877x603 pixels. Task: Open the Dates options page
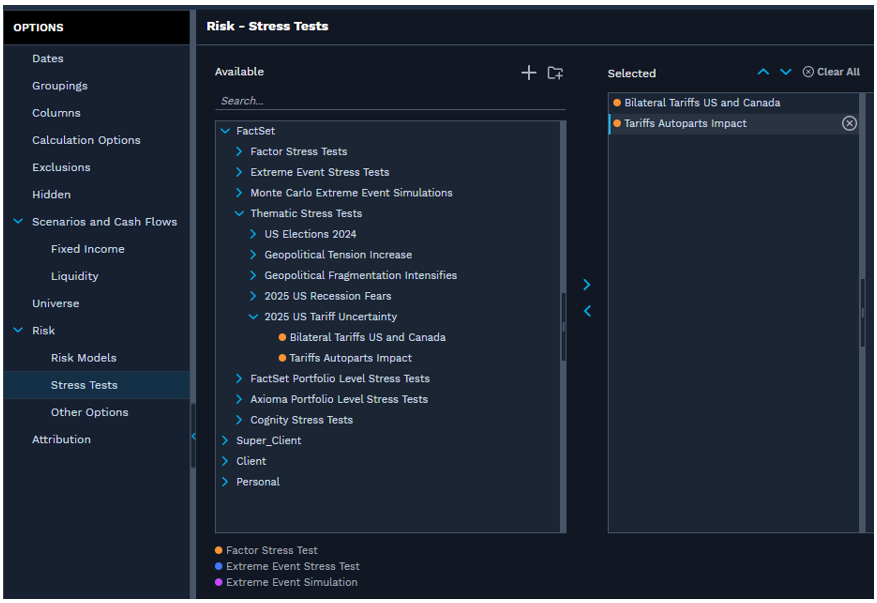pyautogui.click(x=48, y=59)
